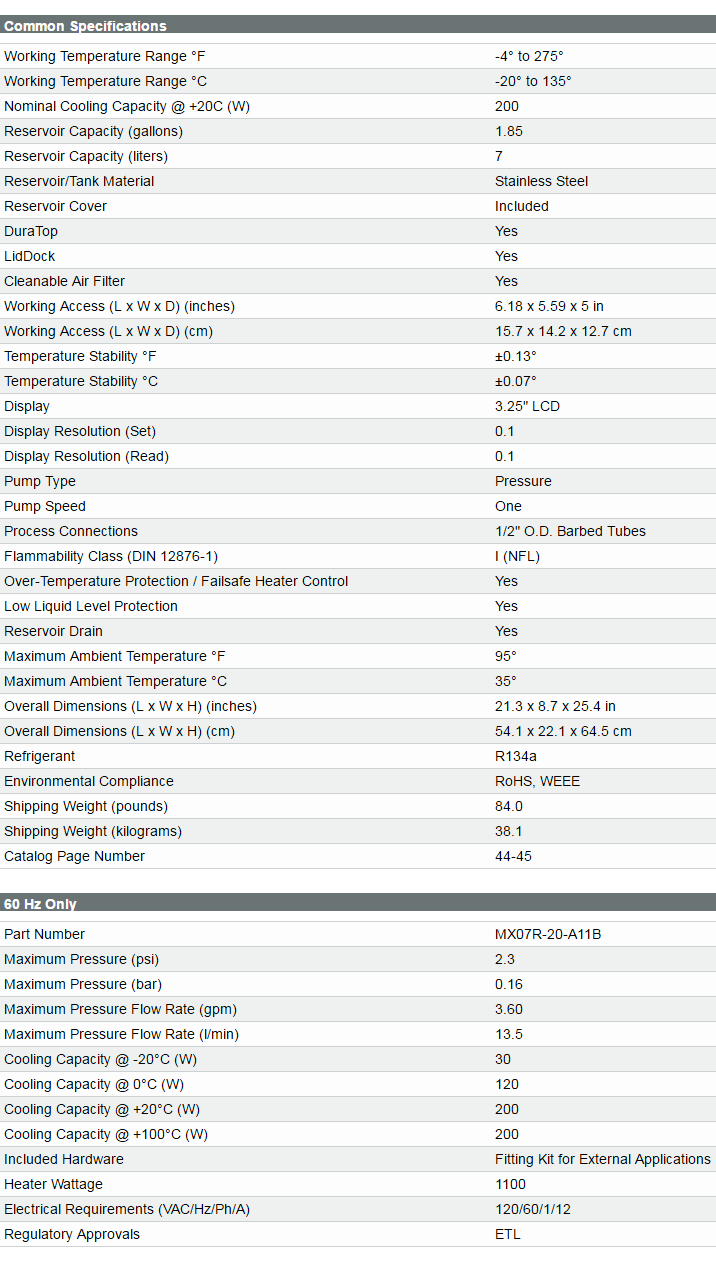Select the 3.25" LCD display value
Screen dimensions: 716x1263
tap(527, 406)
